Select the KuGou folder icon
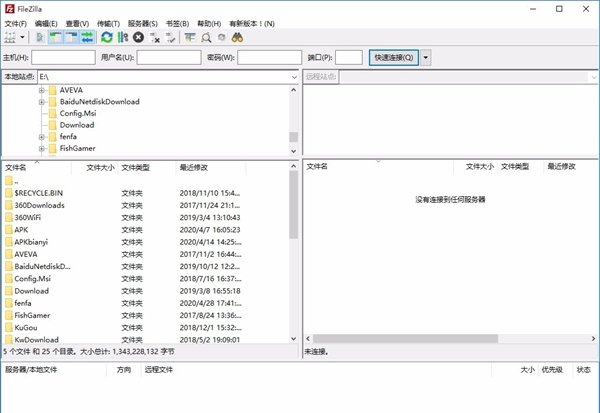Viewport: 600px width, 413px height. pos(9,328)
